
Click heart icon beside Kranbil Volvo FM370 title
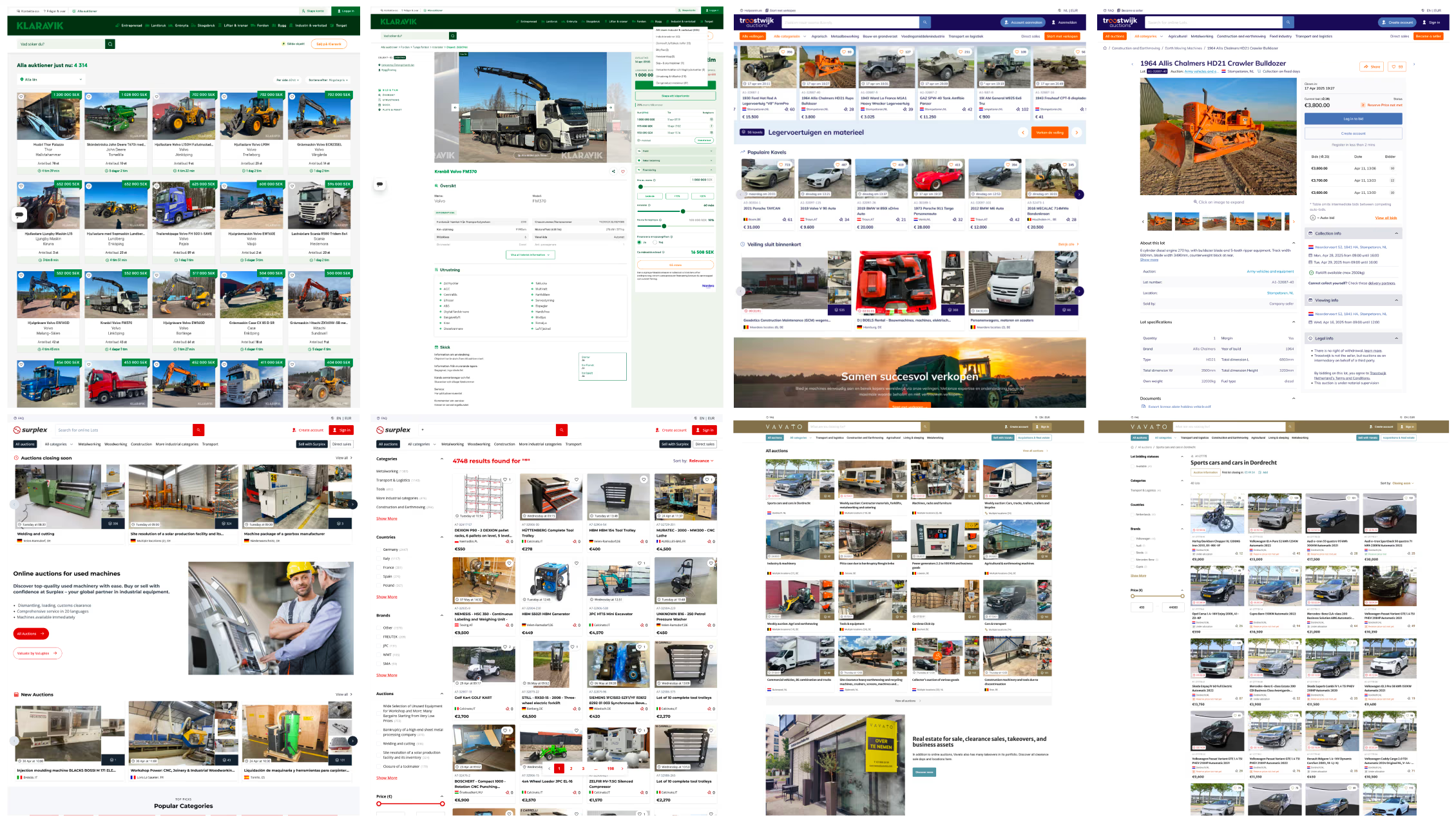tap(622, 171)
